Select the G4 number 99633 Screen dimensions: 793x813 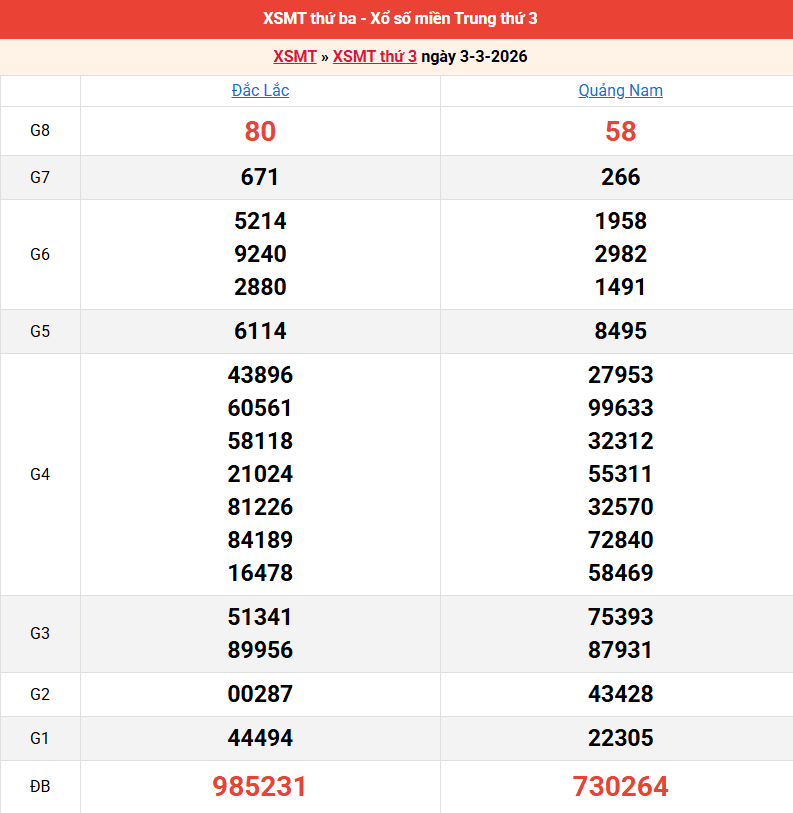(620, 408)
